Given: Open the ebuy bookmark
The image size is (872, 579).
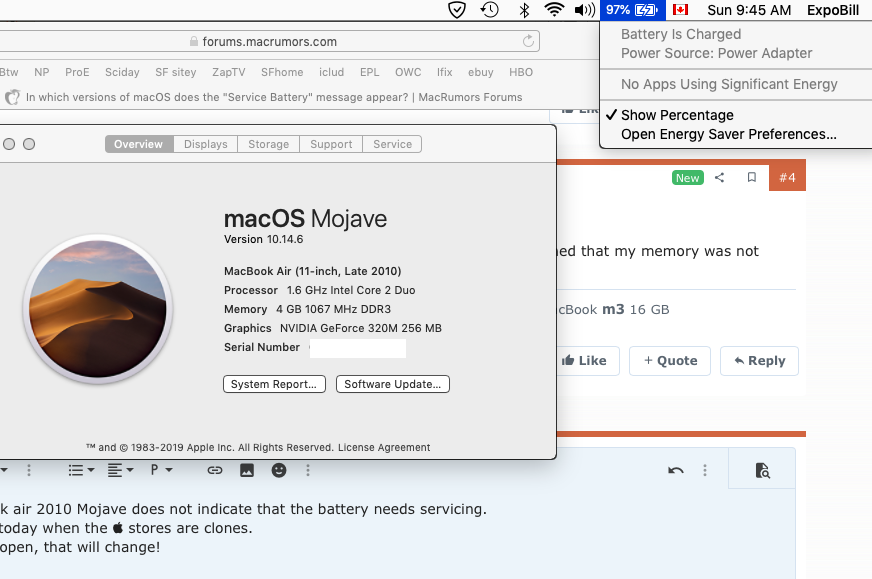Looking at the screenshot, I should [x=480, y=72].
